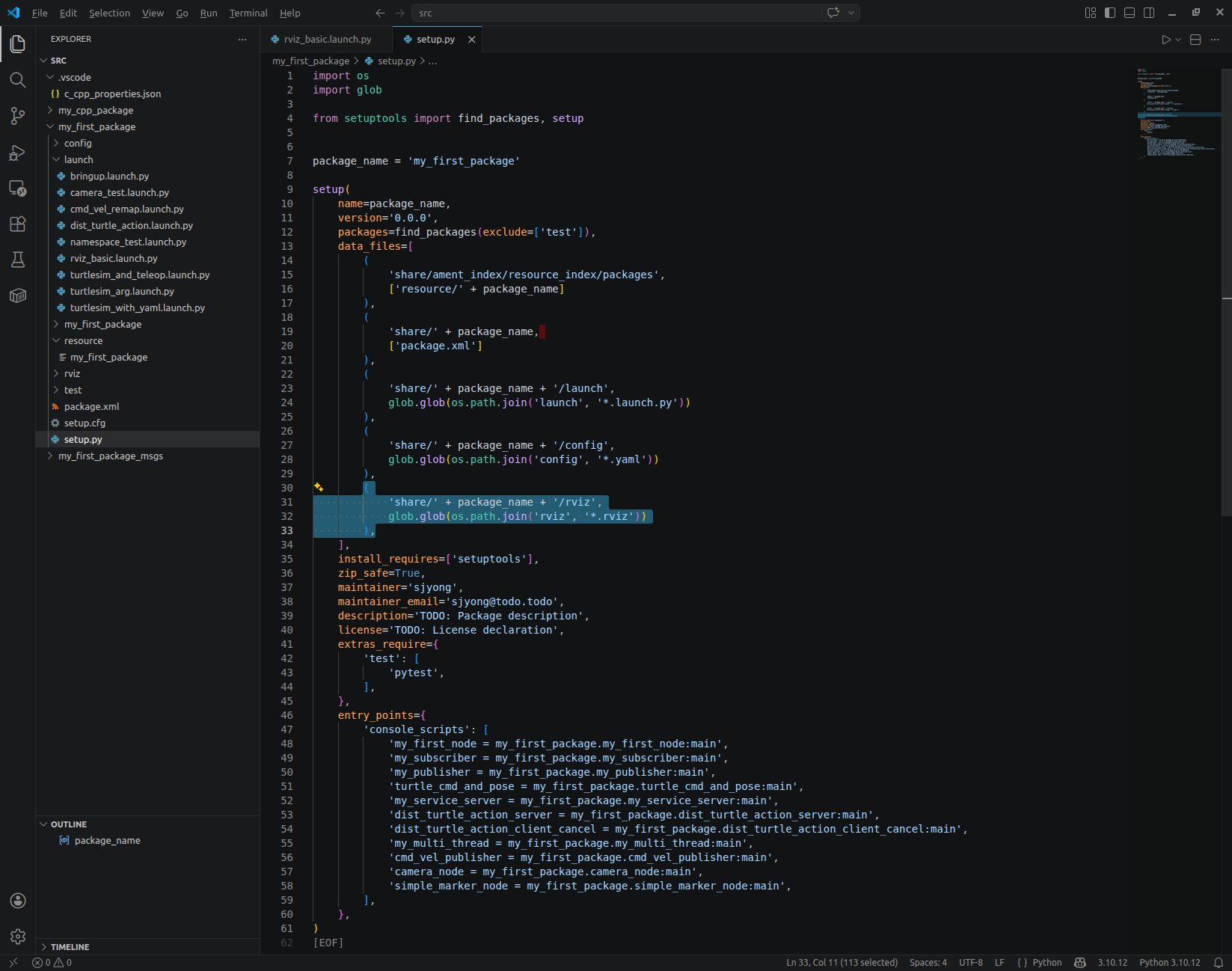Click the LF end-of-line indicator
The width and height of the screenshot is (1232, 971).
tap(999, 963)
